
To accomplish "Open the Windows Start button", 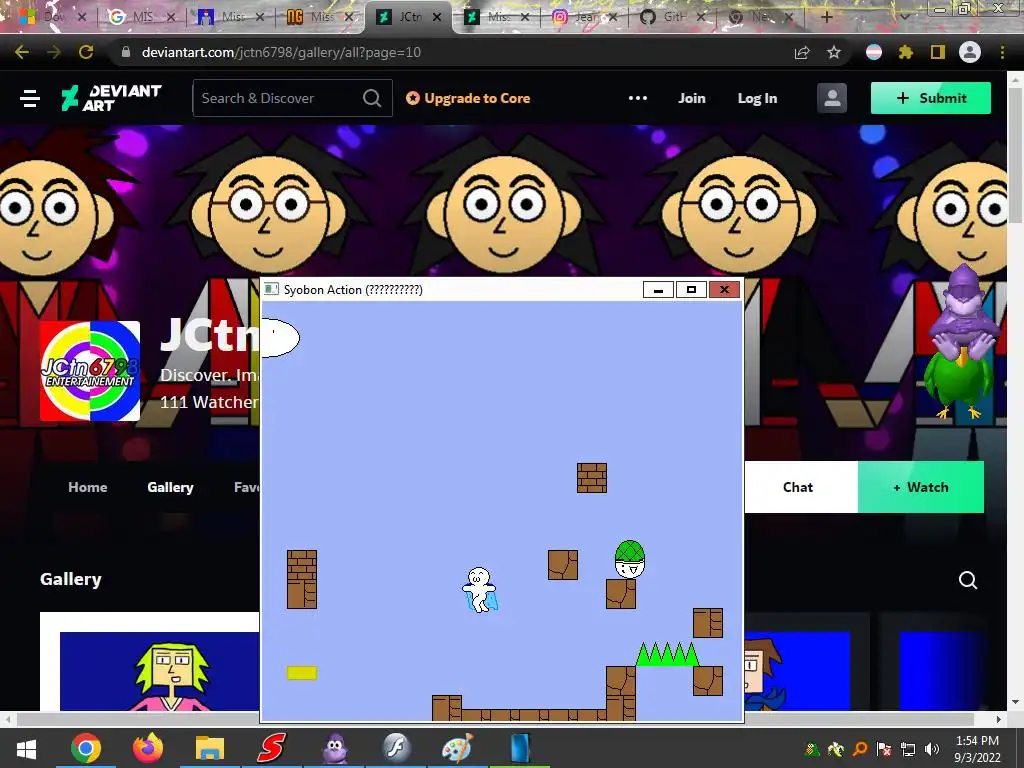I will point(26,748).
